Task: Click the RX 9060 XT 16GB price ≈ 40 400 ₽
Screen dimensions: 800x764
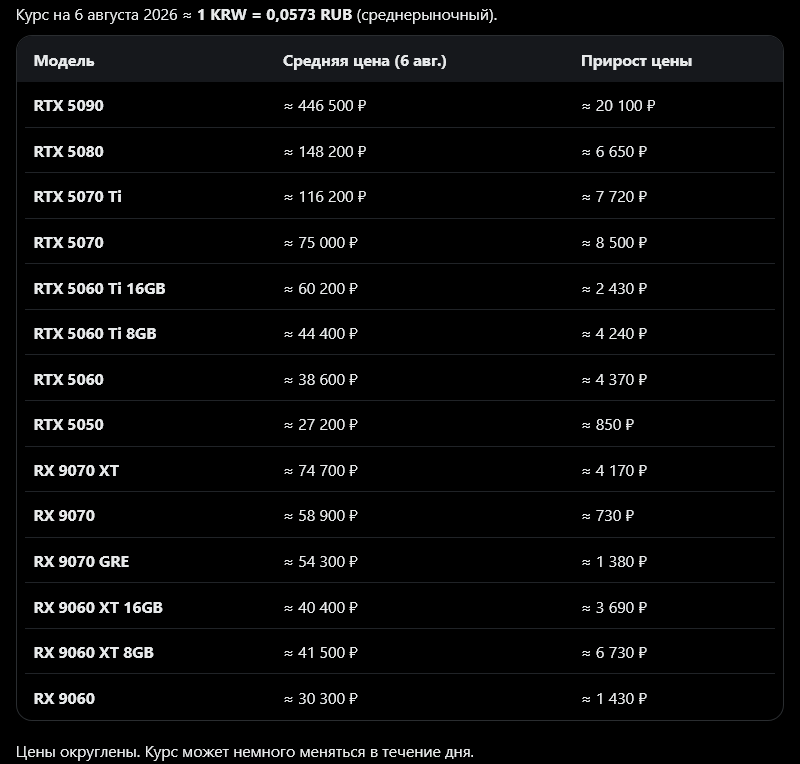Action: click(321, 607)
